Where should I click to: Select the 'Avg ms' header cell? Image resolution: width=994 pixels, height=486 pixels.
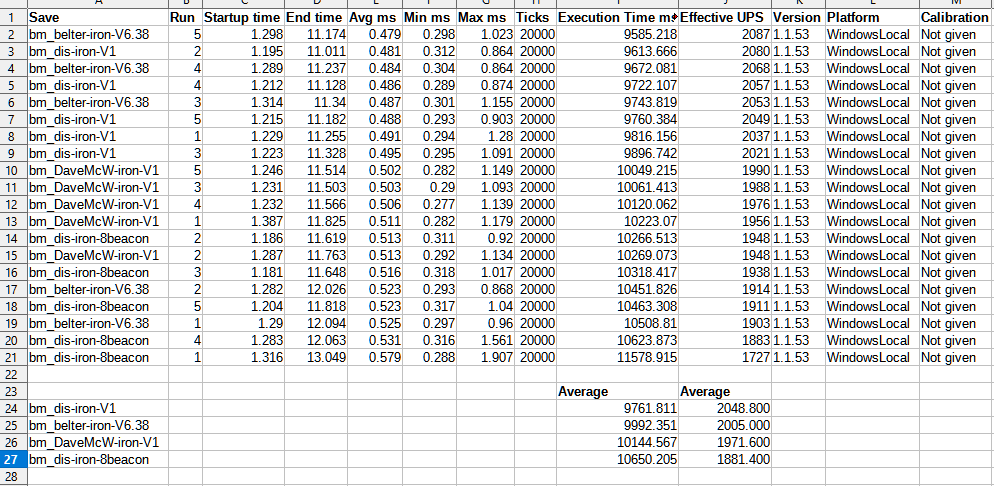375,18
